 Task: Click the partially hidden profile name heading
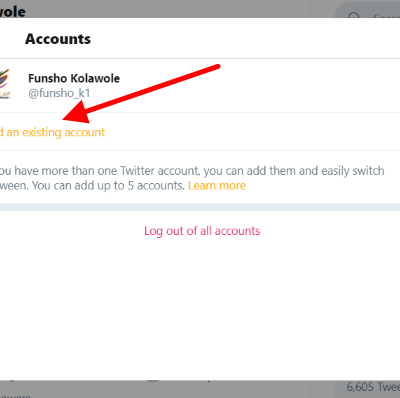coord(13,11)
